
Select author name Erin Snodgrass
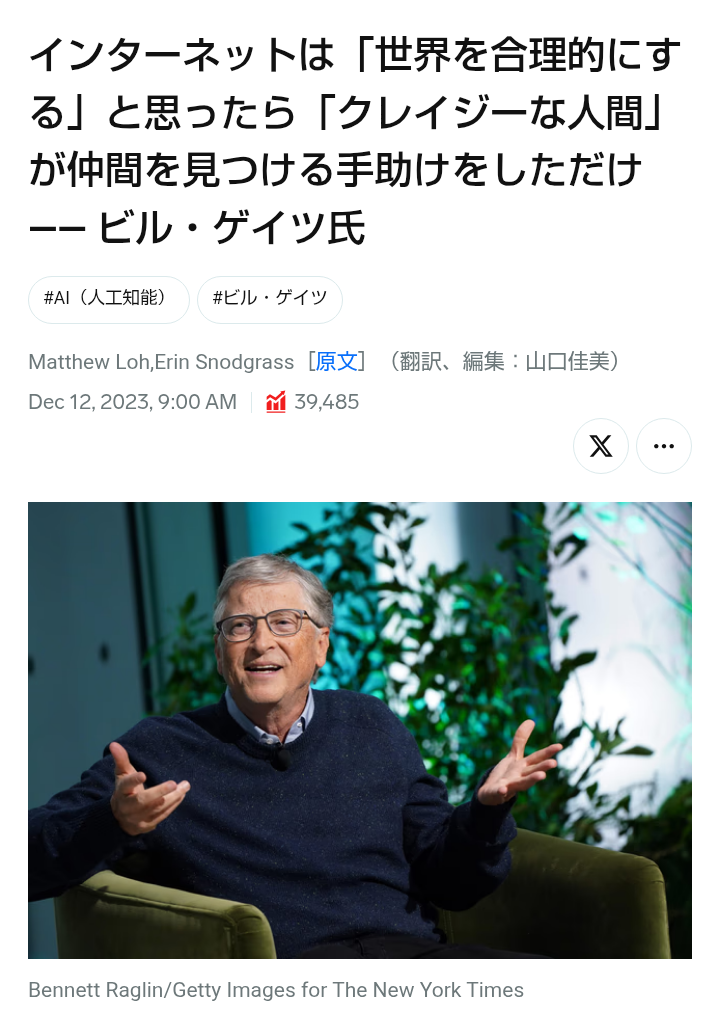click(224, 362)
